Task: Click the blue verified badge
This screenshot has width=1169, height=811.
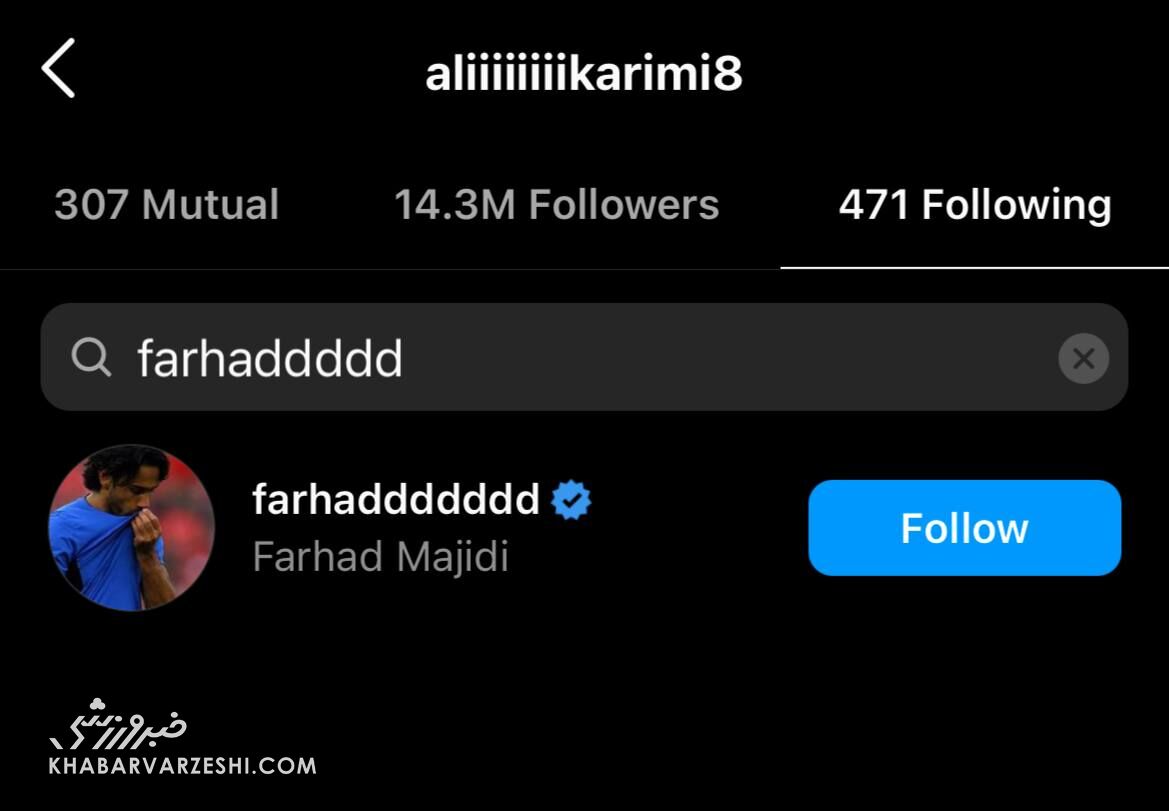Action: coord(571,499)
